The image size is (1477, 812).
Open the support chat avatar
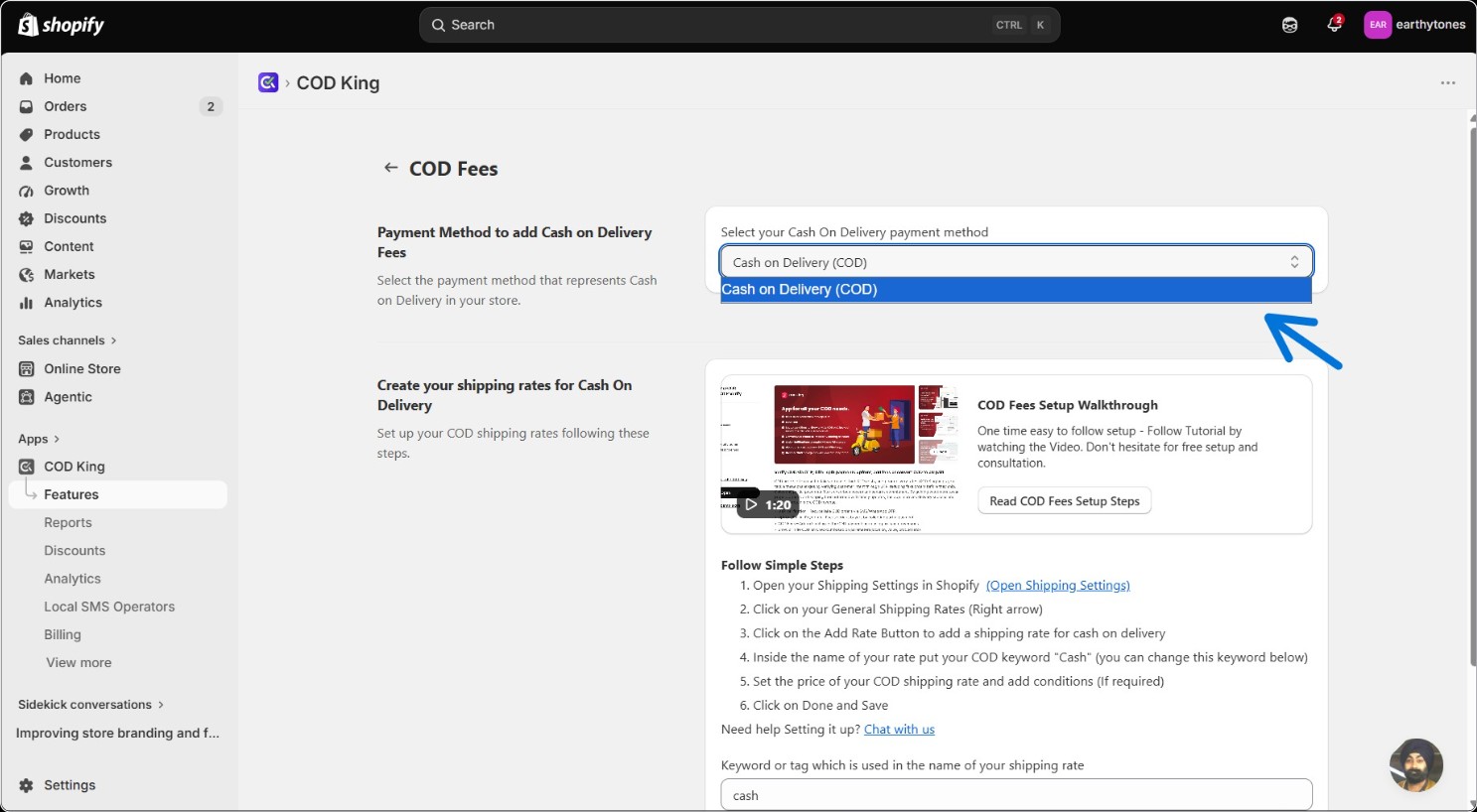pos(1416,764)
